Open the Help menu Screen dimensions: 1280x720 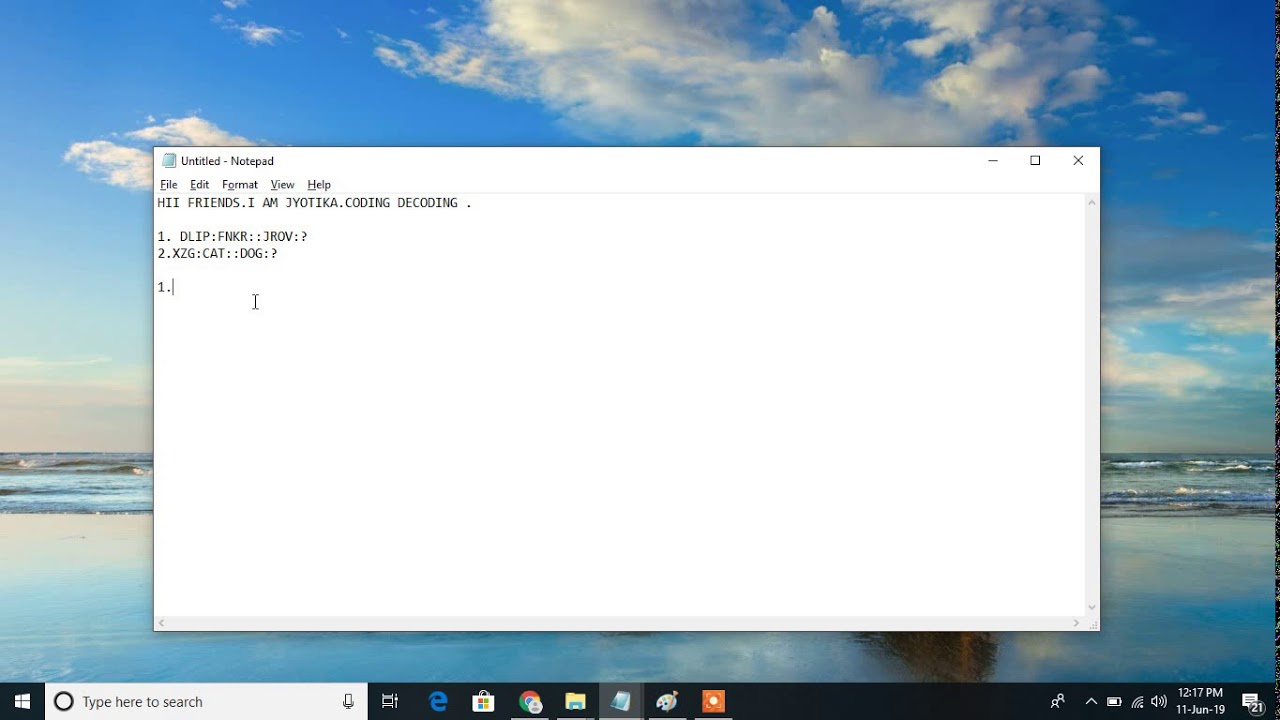click(x=319, y=185)
